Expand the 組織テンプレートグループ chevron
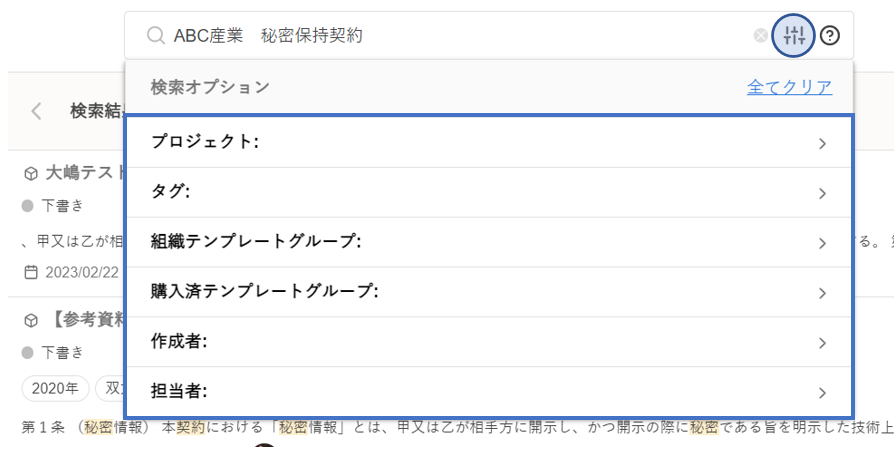This screenshot has width=894, height=463. 822,243
